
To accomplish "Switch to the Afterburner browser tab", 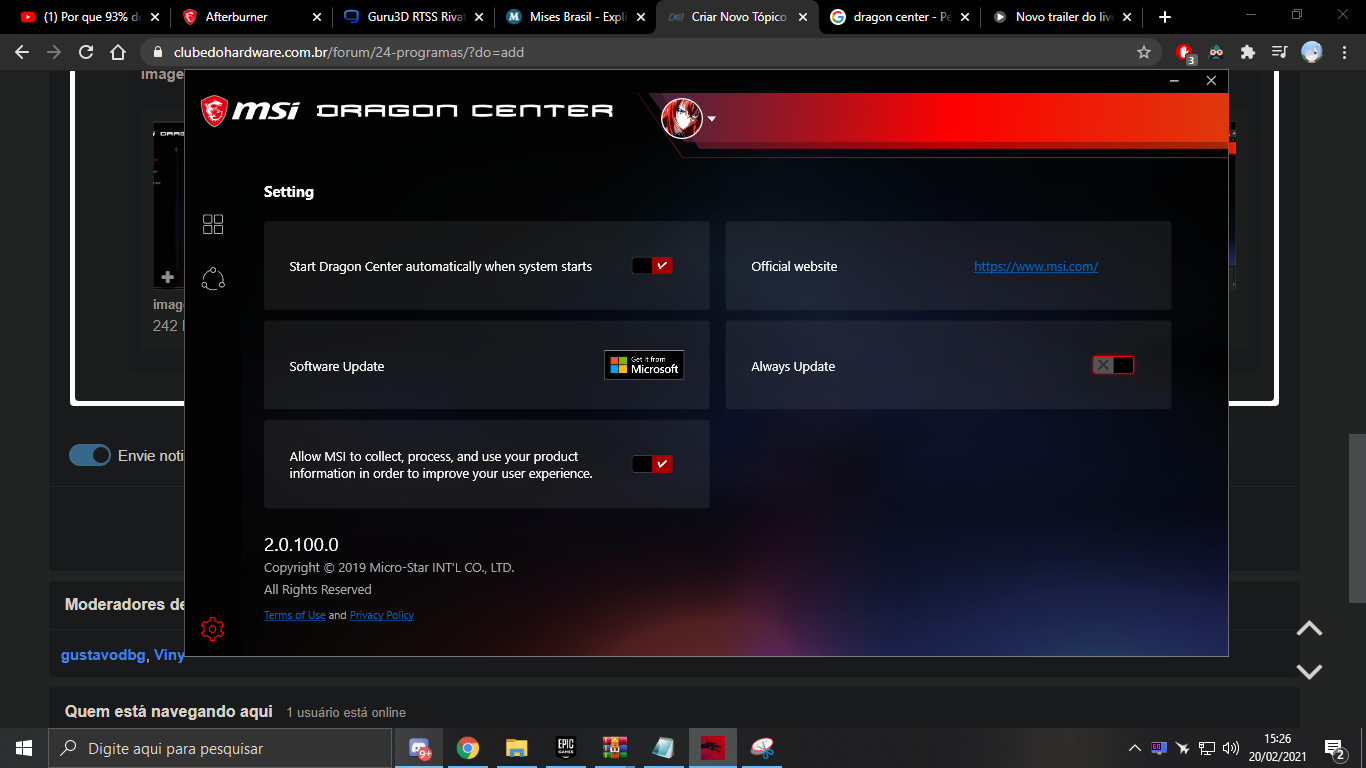I will pyautogui.click(x=250, y=17).
